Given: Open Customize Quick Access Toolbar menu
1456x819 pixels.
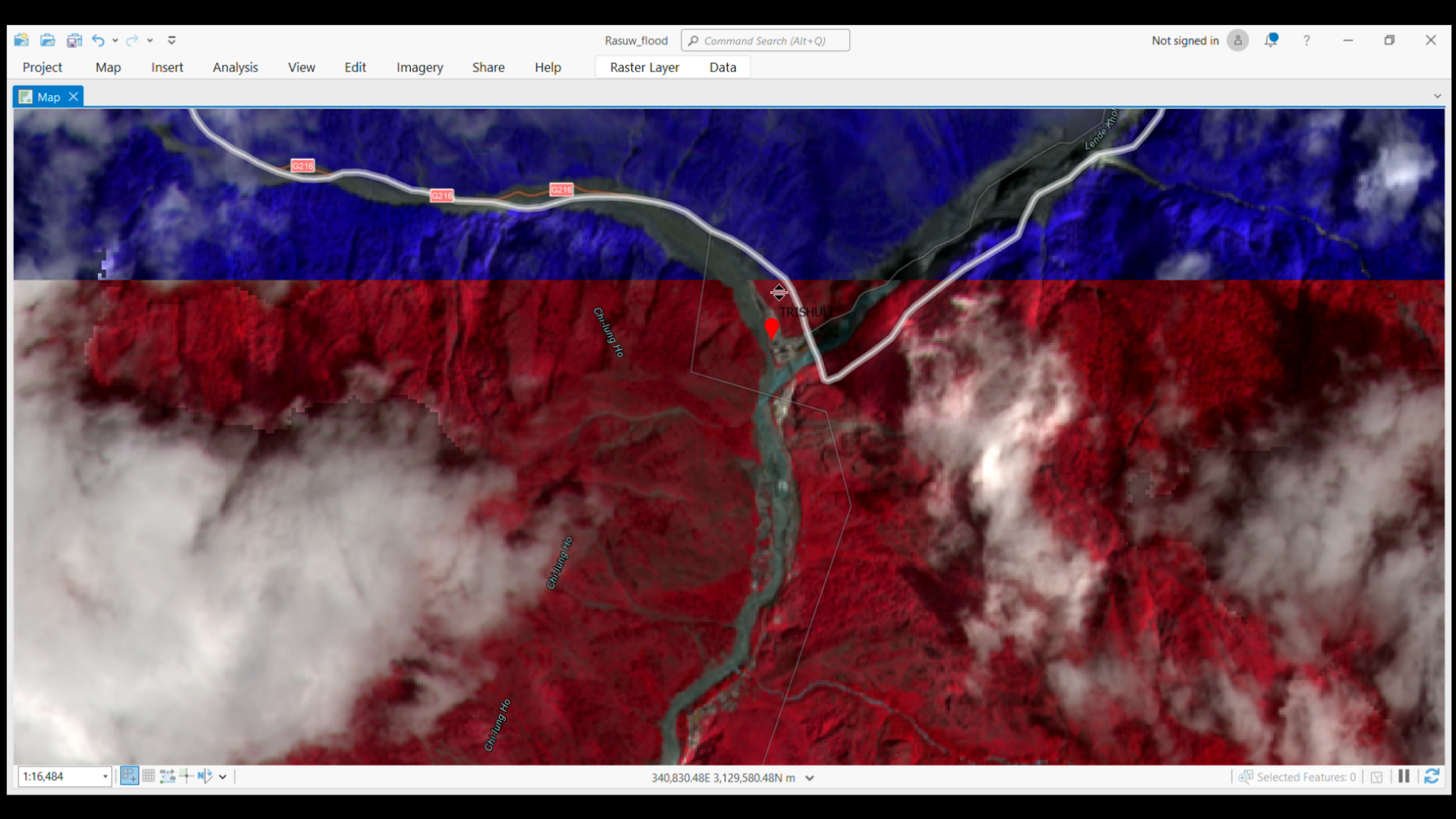Looking at the screenshot, I should 172,40.
